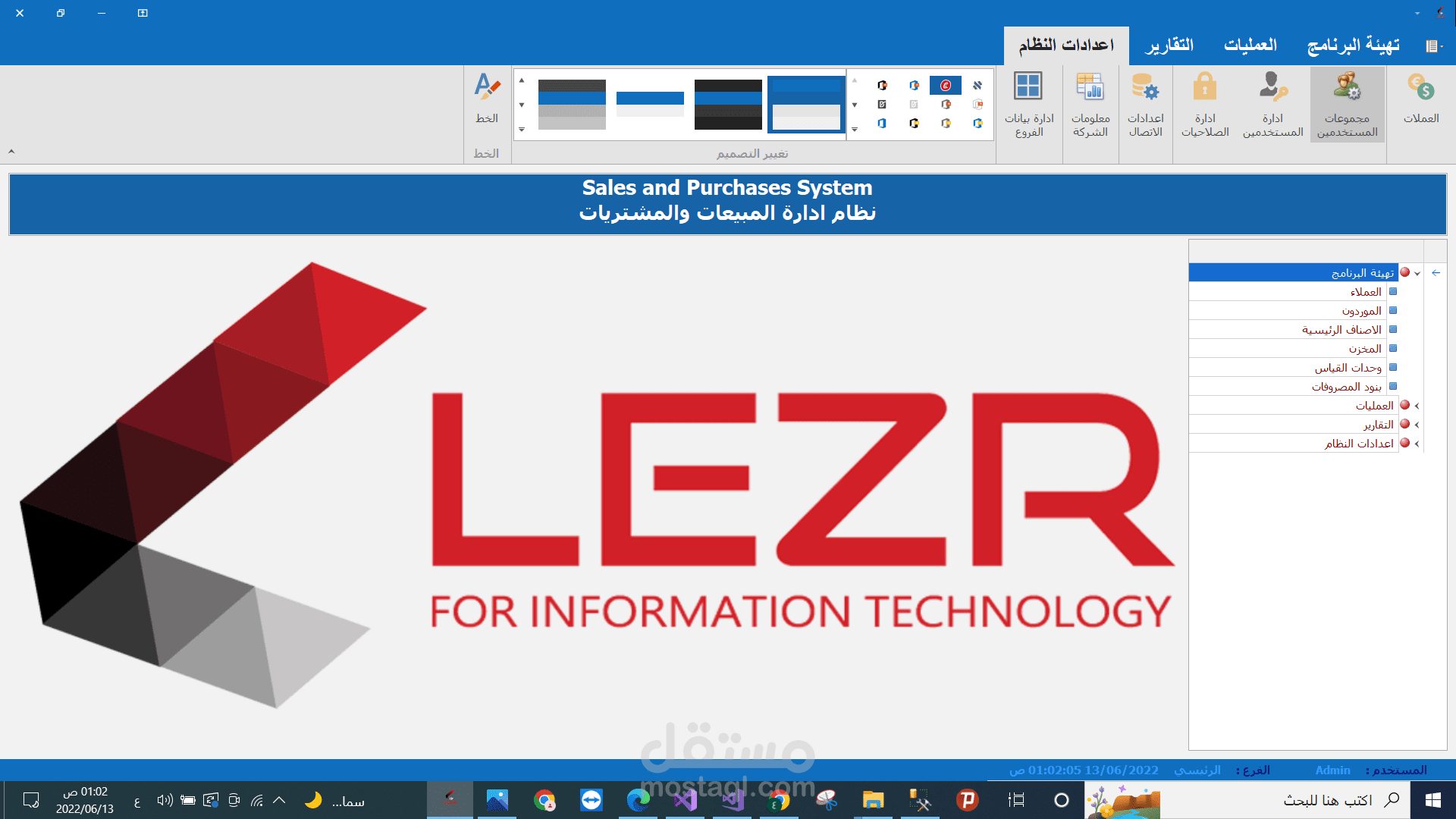Expand اعدادات النظام tree node
This screenshot has width=1456, height=819.
[1417, 444]
